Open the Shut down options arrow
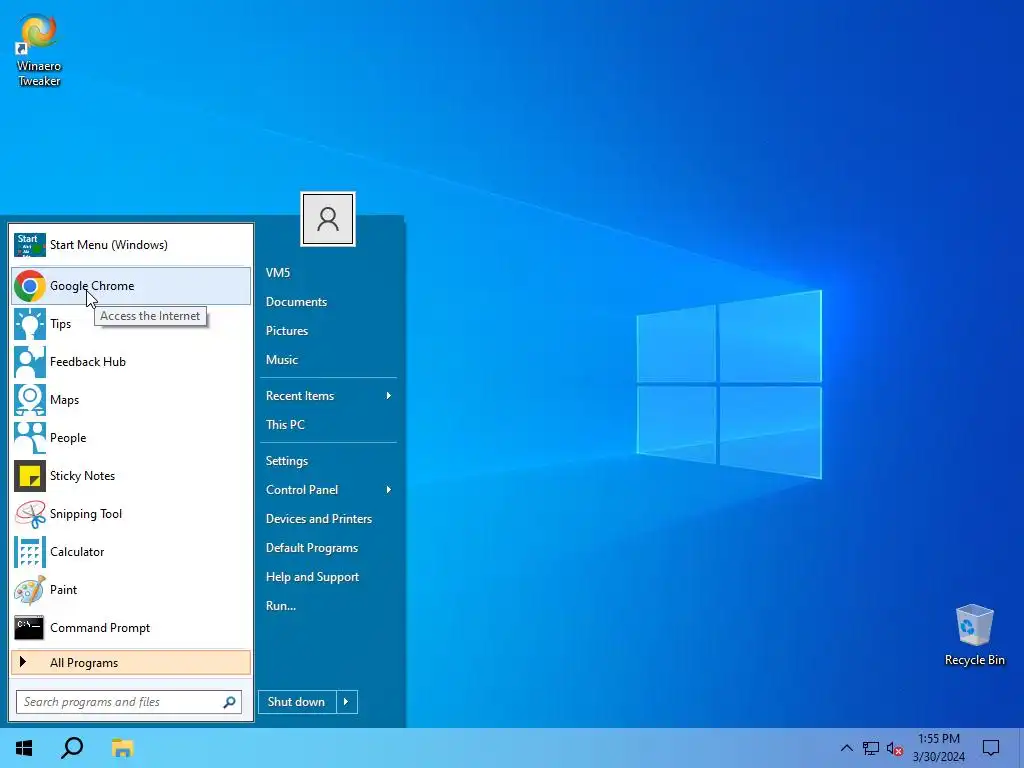 coord(347,702)
